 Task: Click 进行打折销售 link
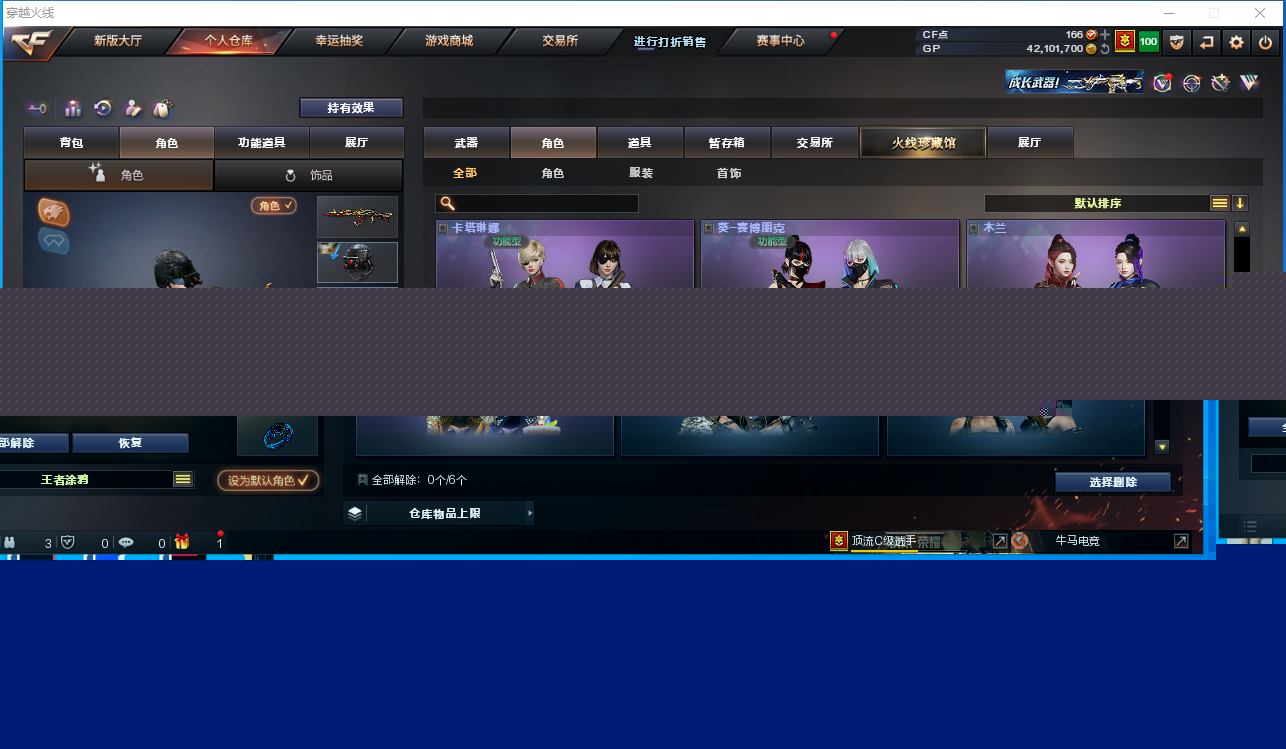pyautogui.click(x=670, y=42)
